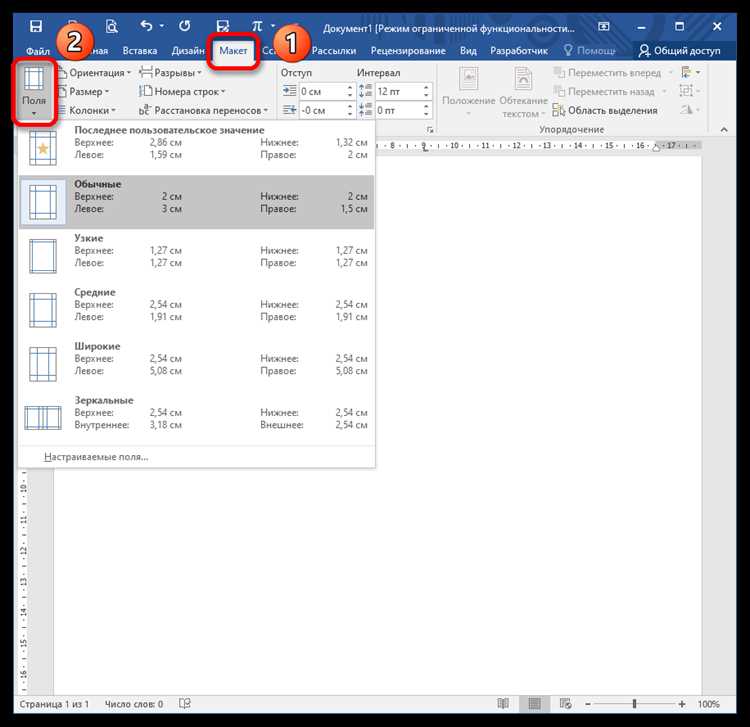Switch to Read Mode view icon

(503, 704)
